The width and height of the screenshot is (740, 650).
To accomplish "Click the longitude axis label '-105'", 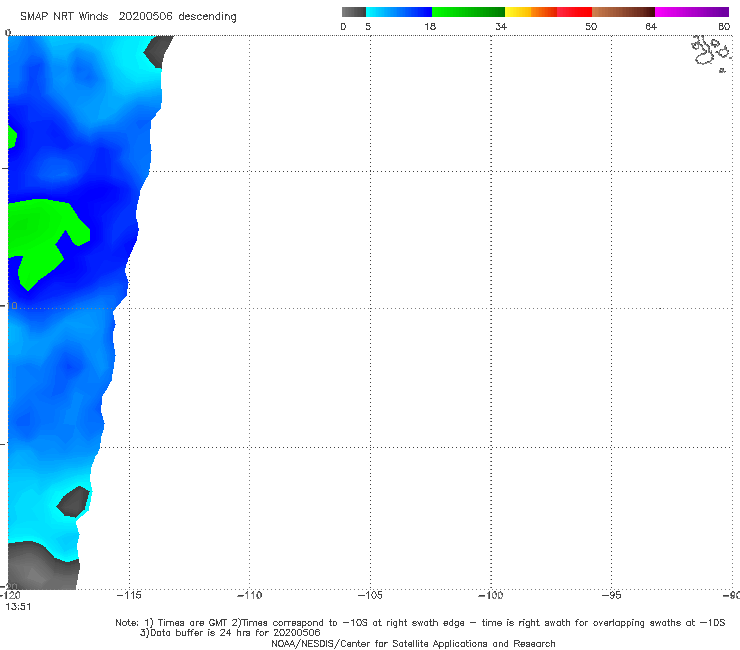I will (x=370, y=595).
